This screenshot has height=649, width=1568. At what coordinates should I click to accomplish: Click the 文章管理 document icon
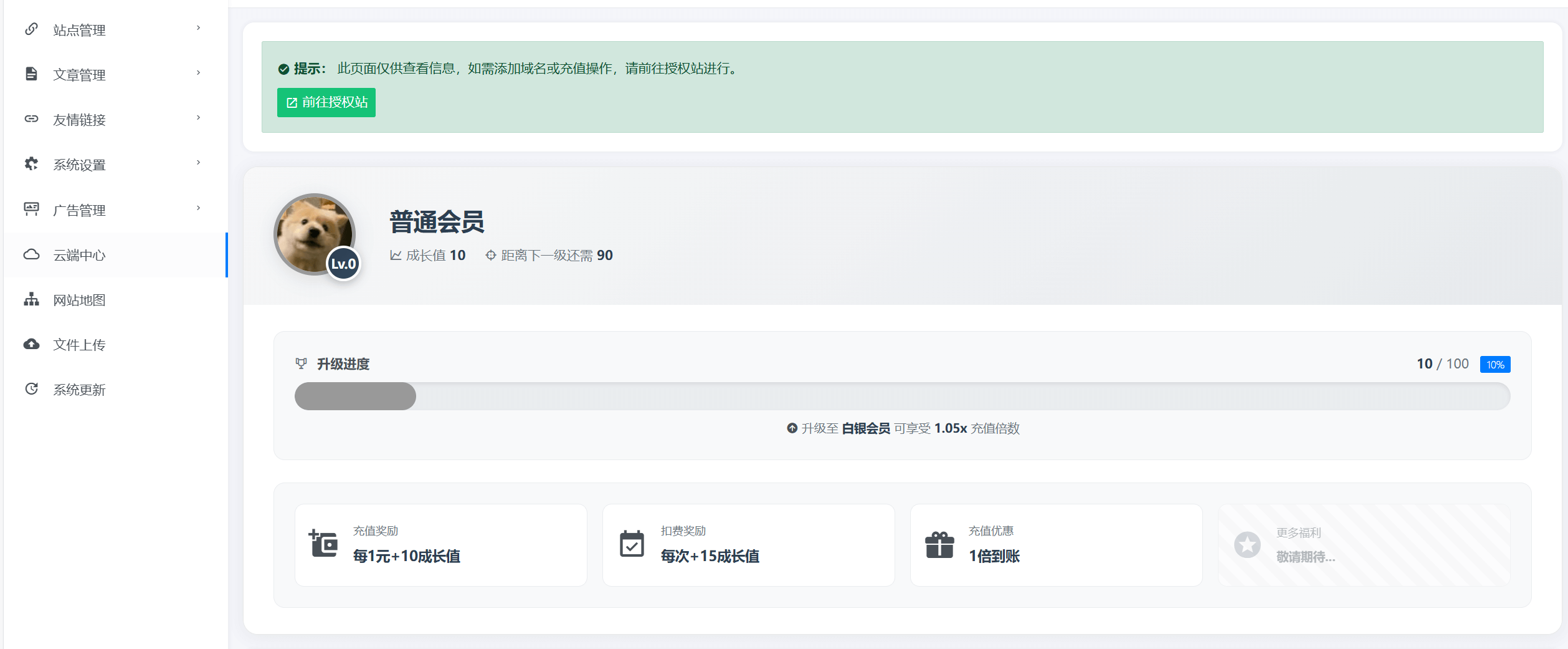click(32, 74)
